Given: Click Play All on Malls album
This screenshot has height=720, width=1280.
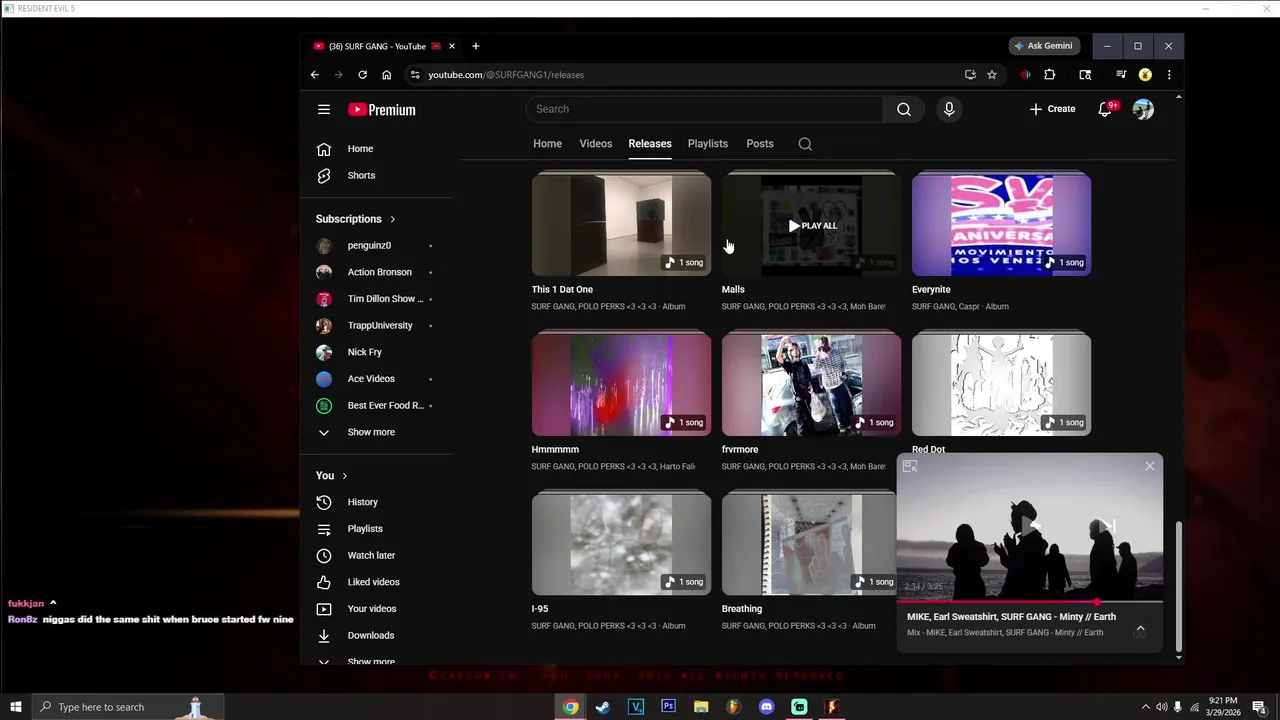Looking at the screenshot, I should click(x=812, y=226).
